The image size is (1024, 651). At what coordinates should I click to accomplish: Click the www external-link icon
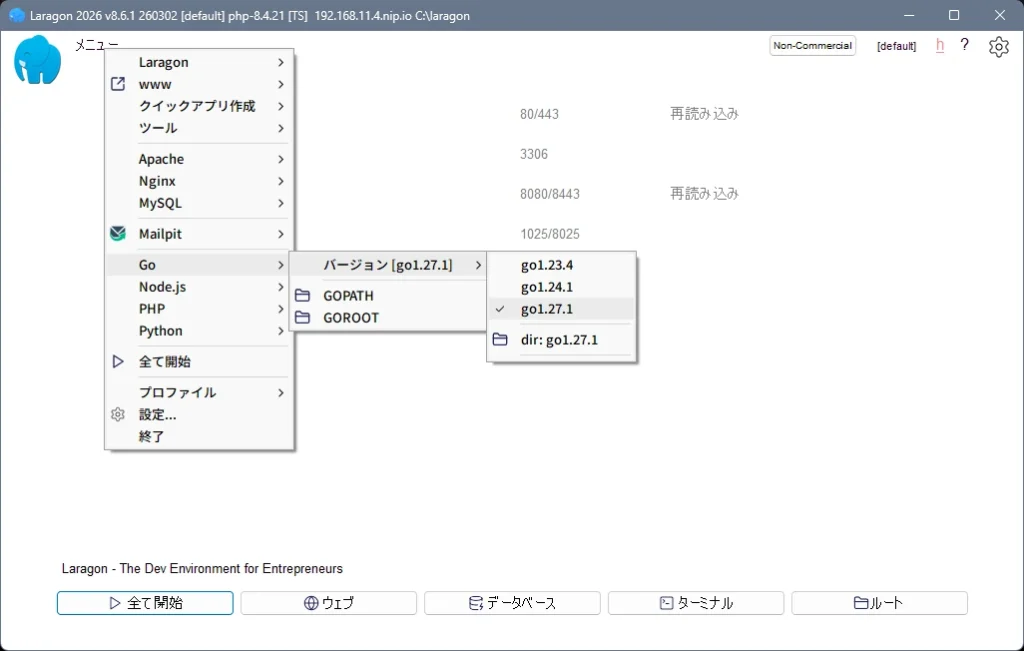pyautogui.click(x=118, y=84)
